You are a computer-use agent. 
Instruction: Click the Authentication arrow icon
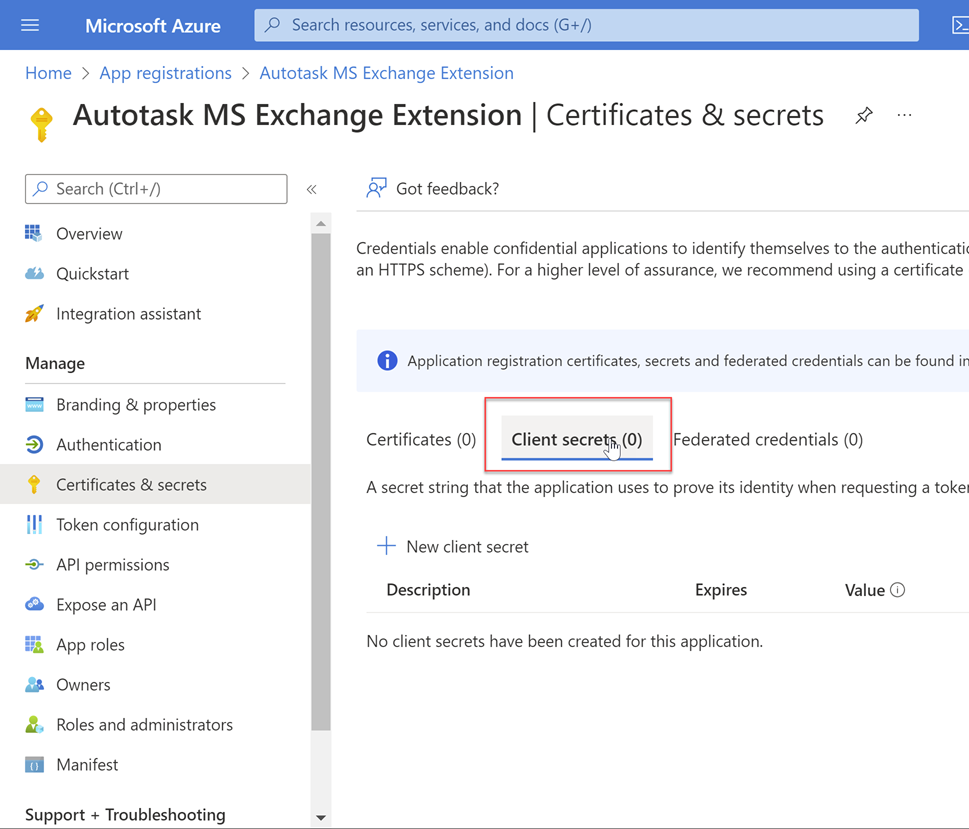(x=34, y=444)
